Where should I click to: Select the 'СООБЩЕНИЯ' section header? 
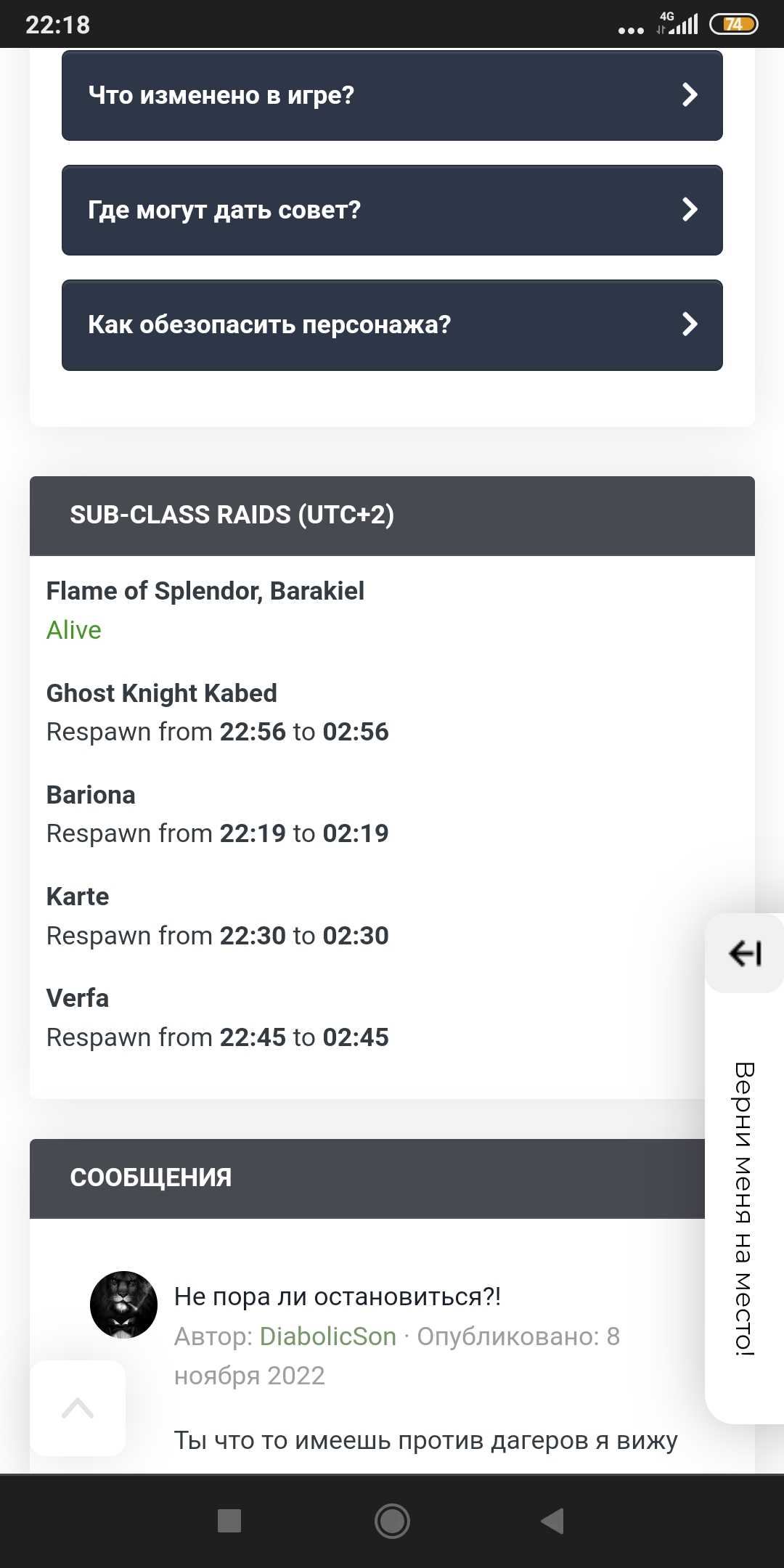click(x=151, y=1177)
